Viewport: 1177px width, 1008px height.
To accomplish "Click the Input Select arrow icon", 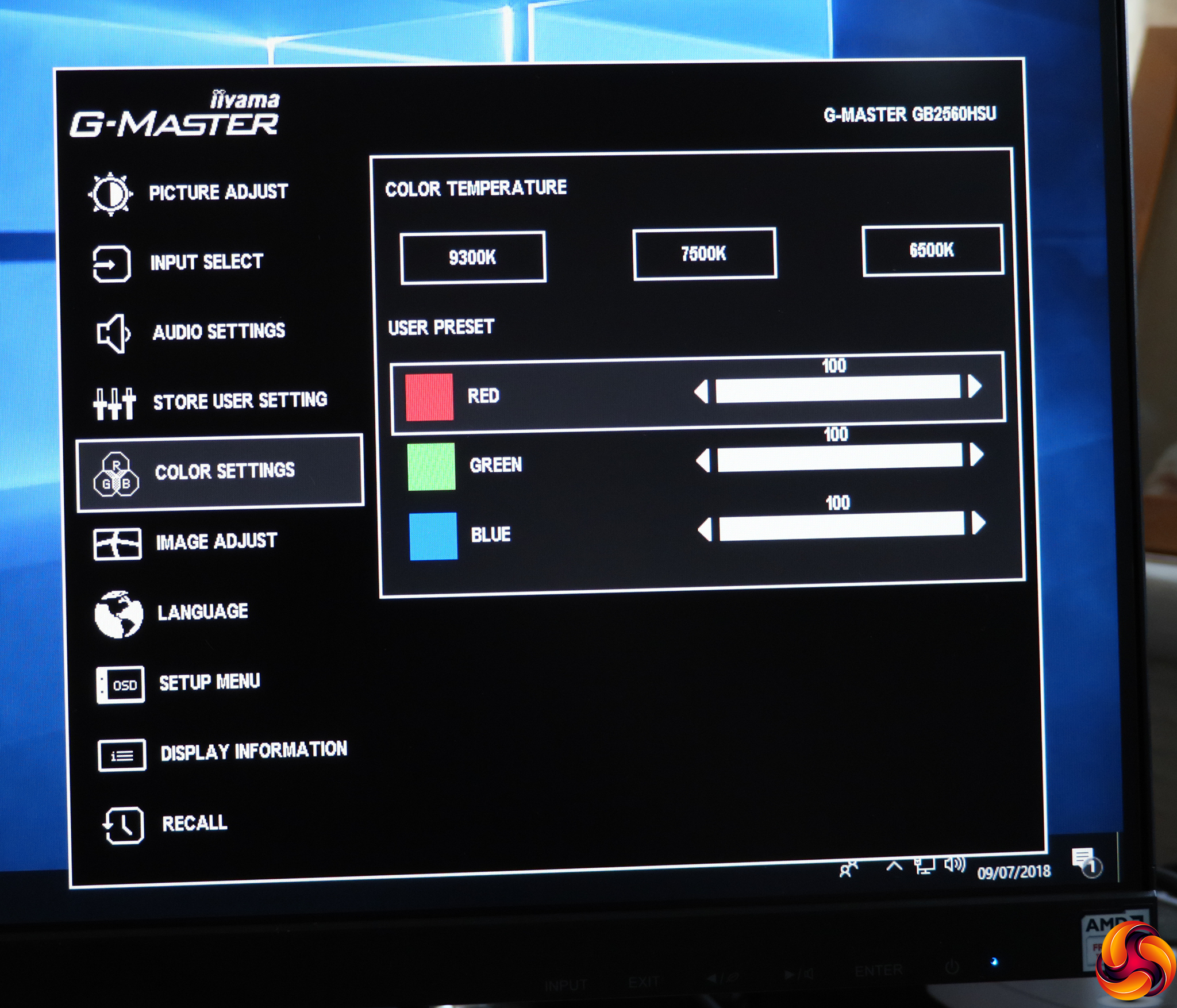I will click(111, 264).
